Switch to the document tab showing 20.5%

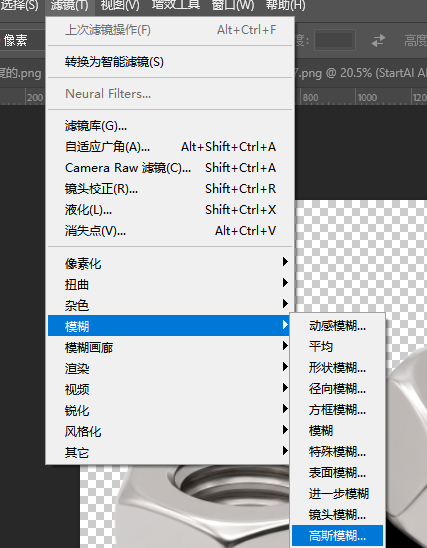coord(361,73)
